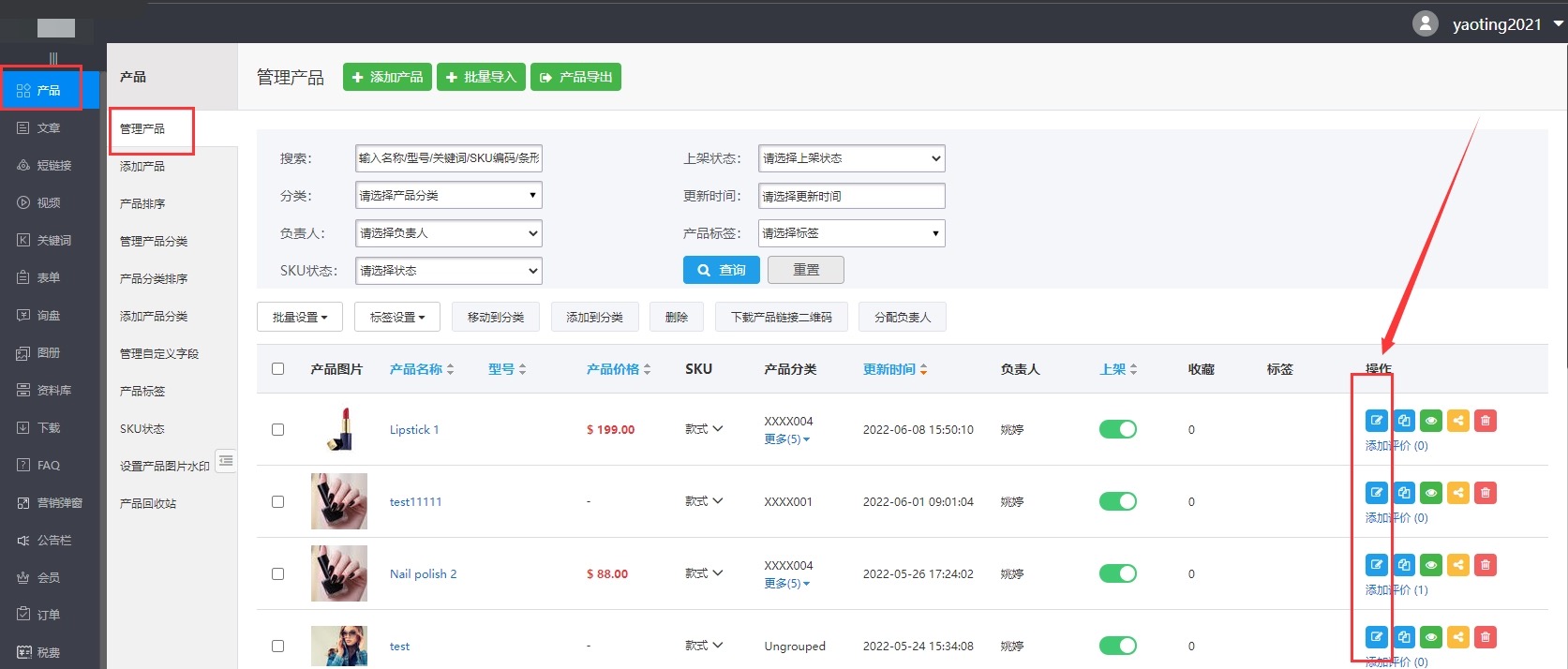
Task: Click the red delete icon for test11111
Action: (x=1485, y=493)
